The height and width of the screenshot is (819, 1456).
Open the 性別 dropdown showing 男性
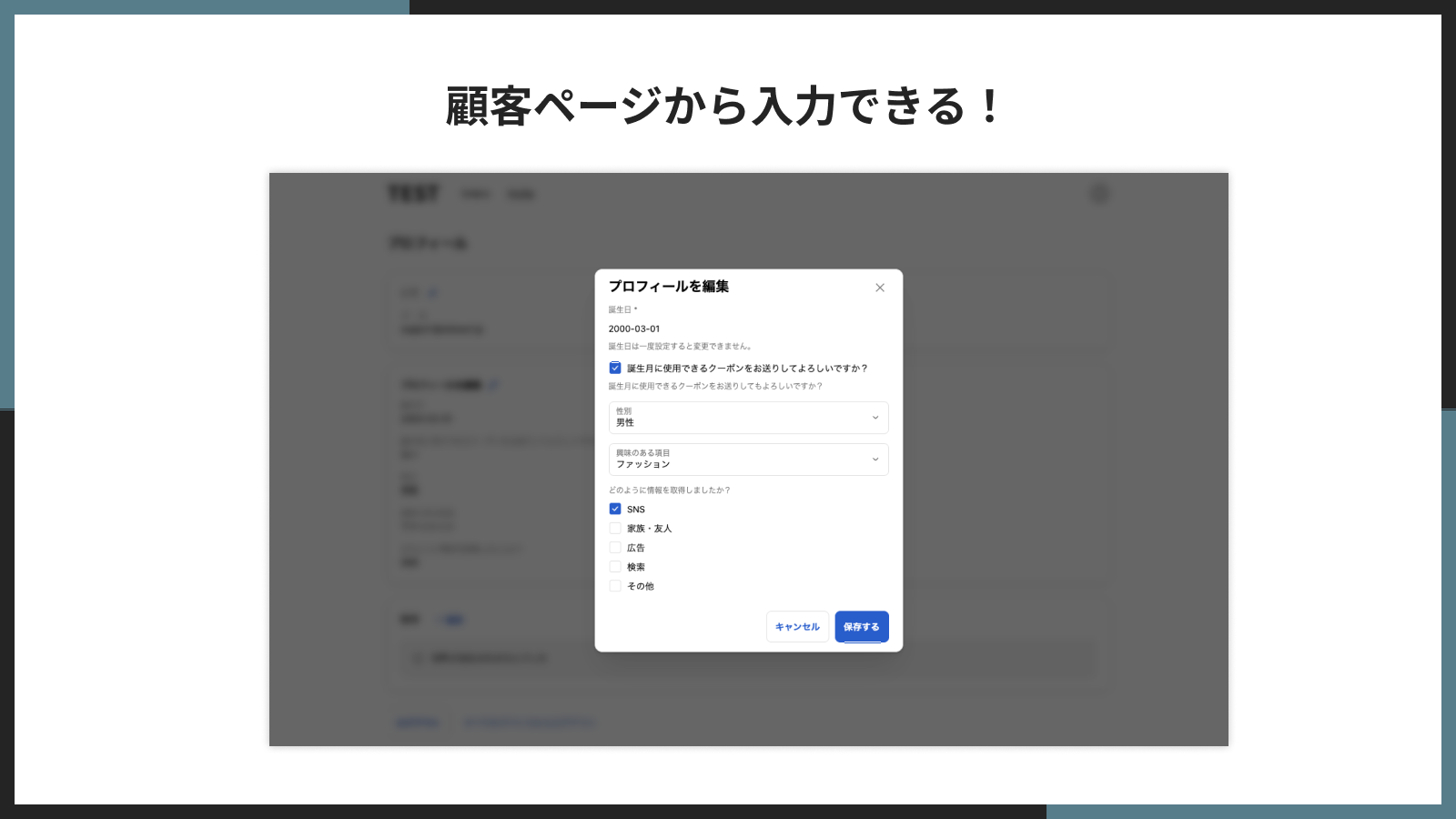coord(748,418)
